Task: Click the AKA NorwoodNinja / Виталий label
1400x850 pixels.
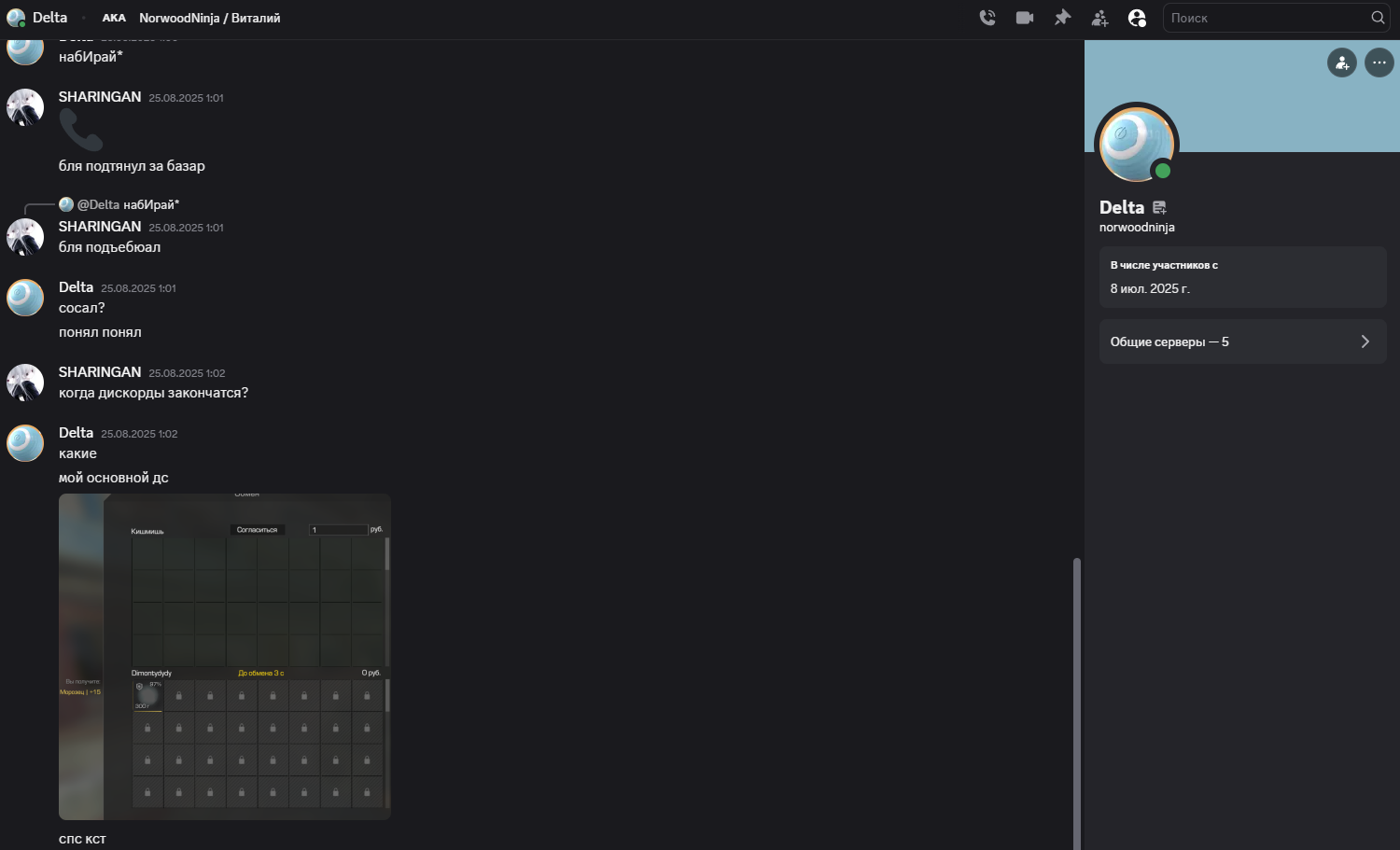Action: 191,18
